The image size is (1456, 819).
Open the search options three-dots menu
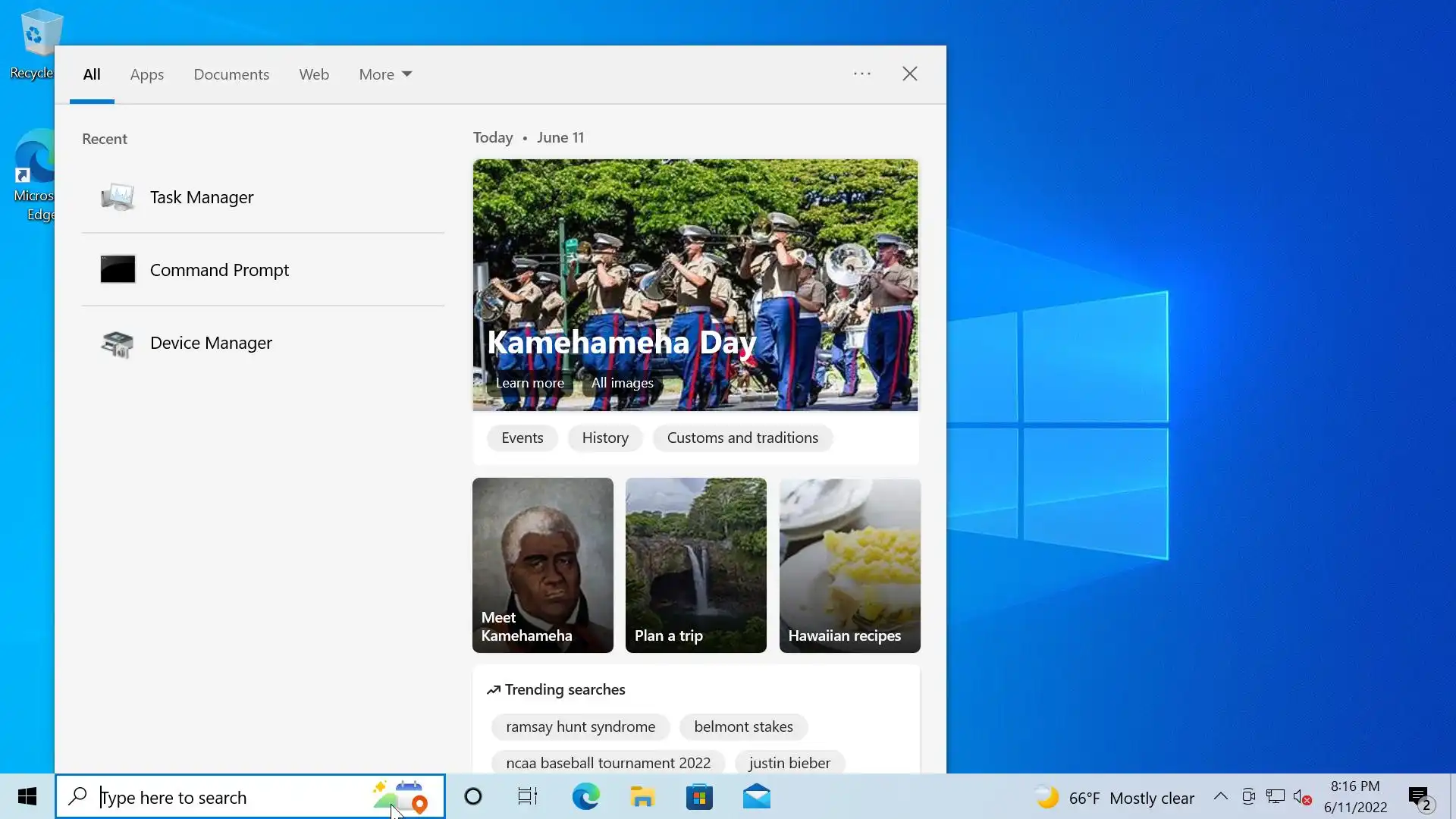(x=862, y=74)
